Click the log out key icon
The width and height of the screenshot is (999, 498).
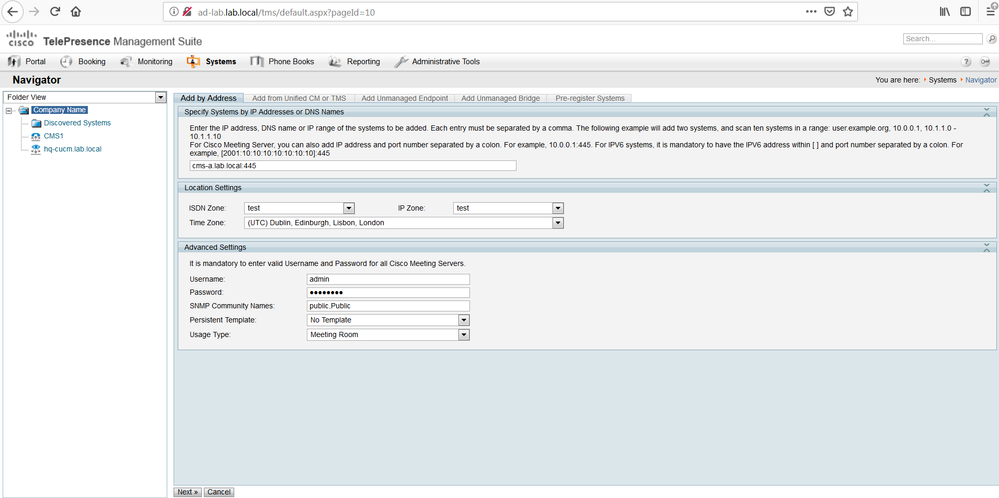[x=985, y=62]
